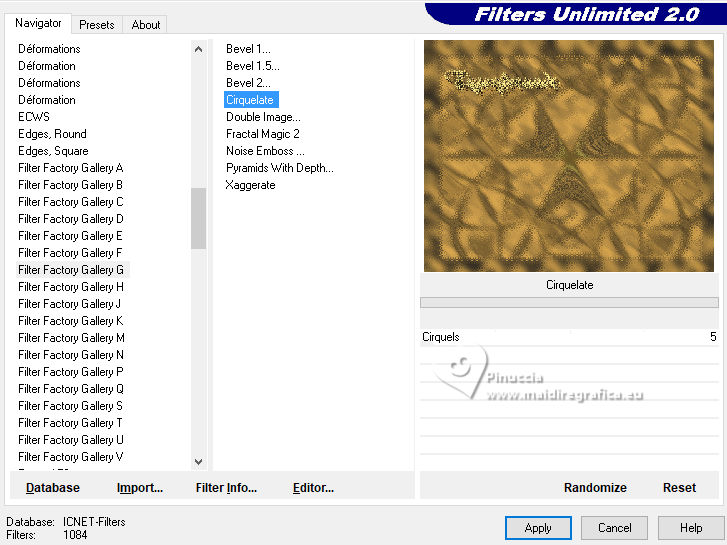Select Filter Factory Gallery N
The width and height of the screenshot is (727, 545).
[70, 355]
